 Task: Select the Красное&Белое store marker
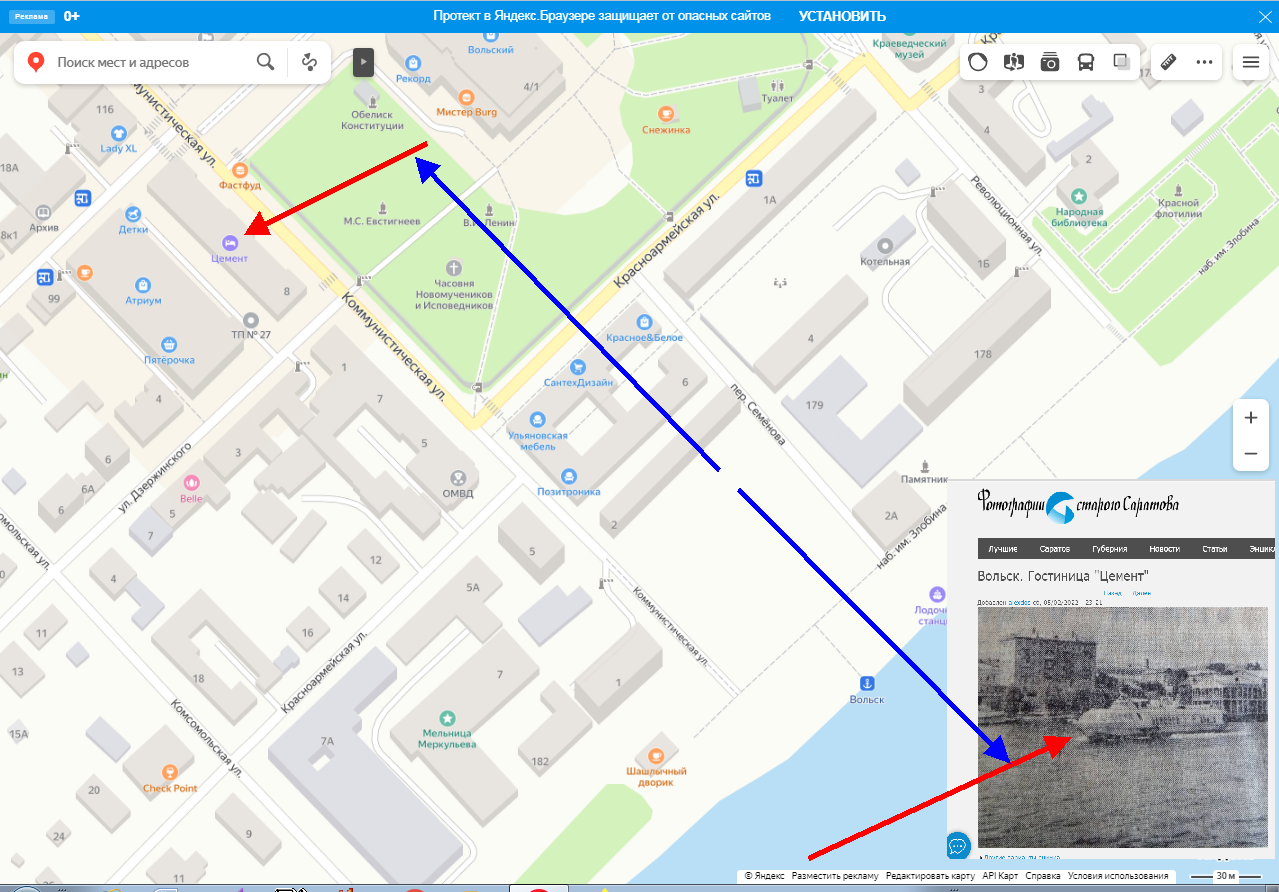pyautogui.click(x=644, y=322)
